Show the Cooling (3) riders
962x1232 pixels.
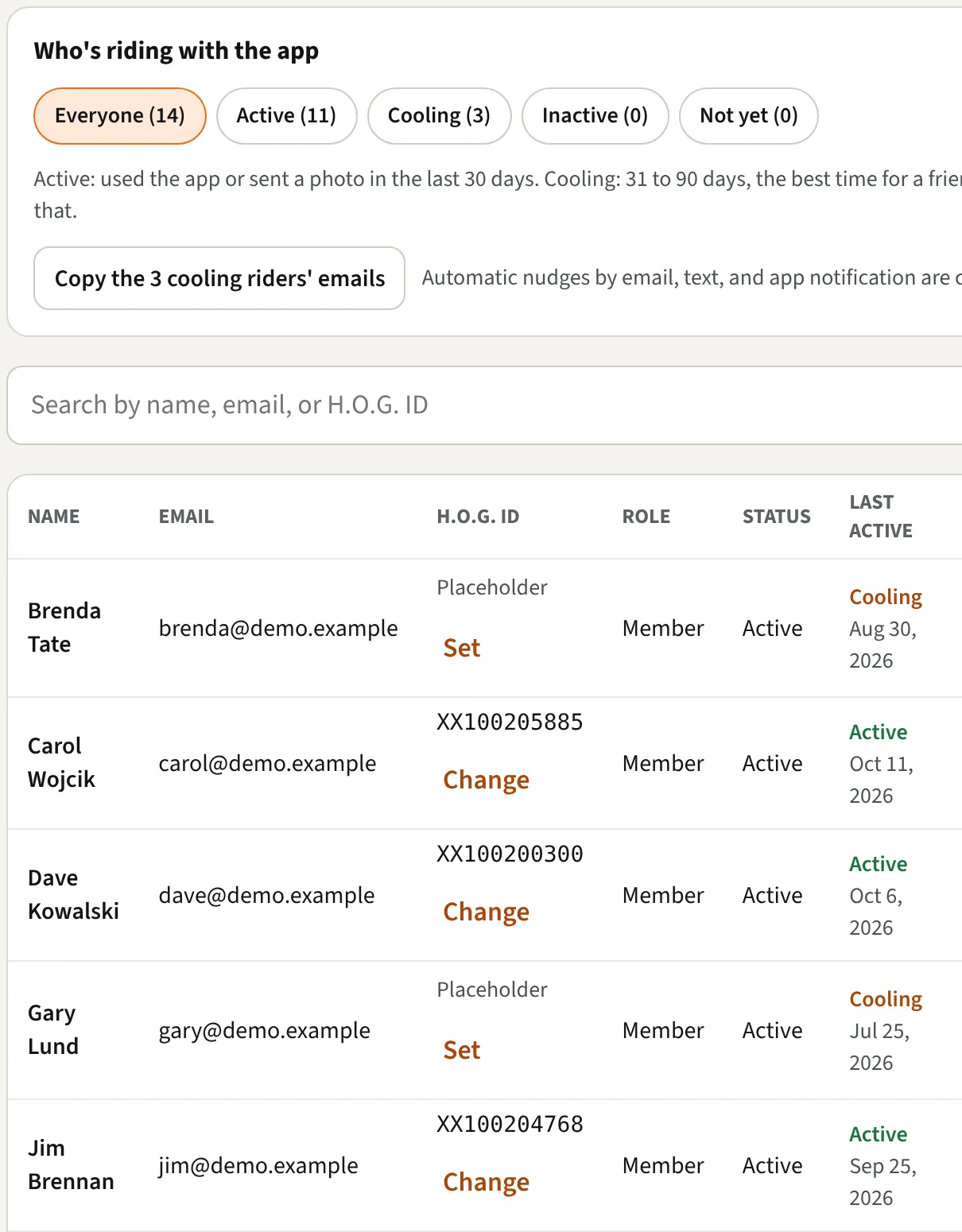tap(439, 116)
